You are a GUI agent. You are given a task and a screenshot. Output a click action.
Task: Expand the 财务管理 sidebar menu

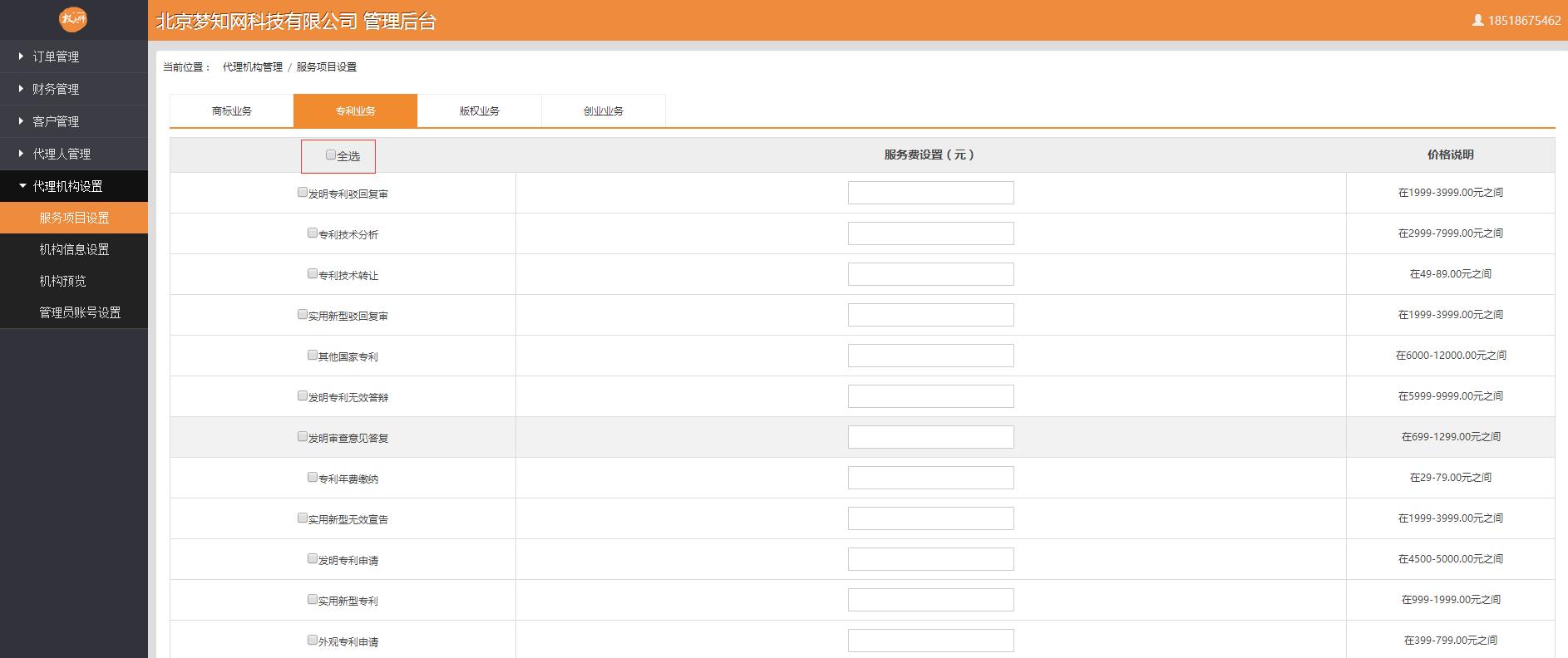point(74,89)
